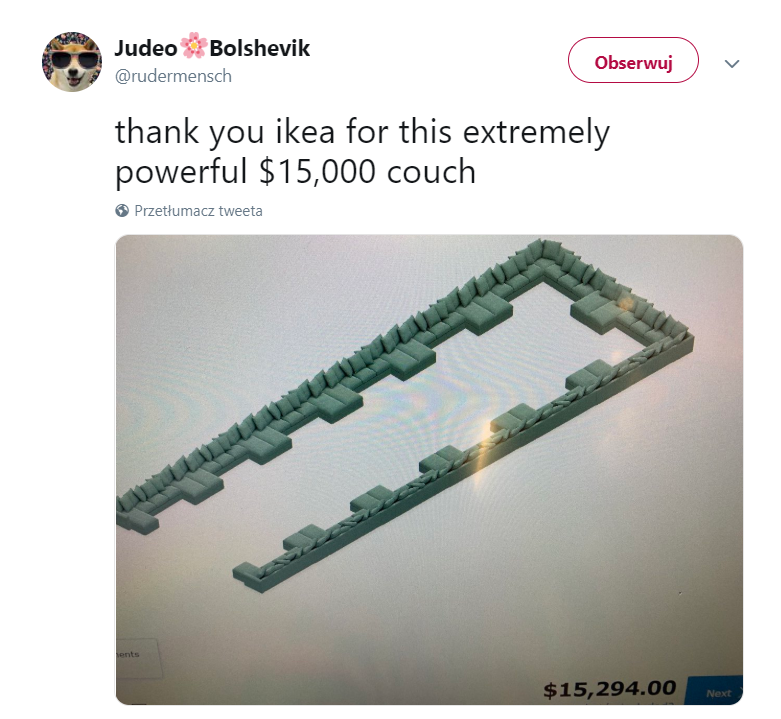Click the cherry blossom emoji in the name
The image size is (781, 719).
(x=193, y=46)
